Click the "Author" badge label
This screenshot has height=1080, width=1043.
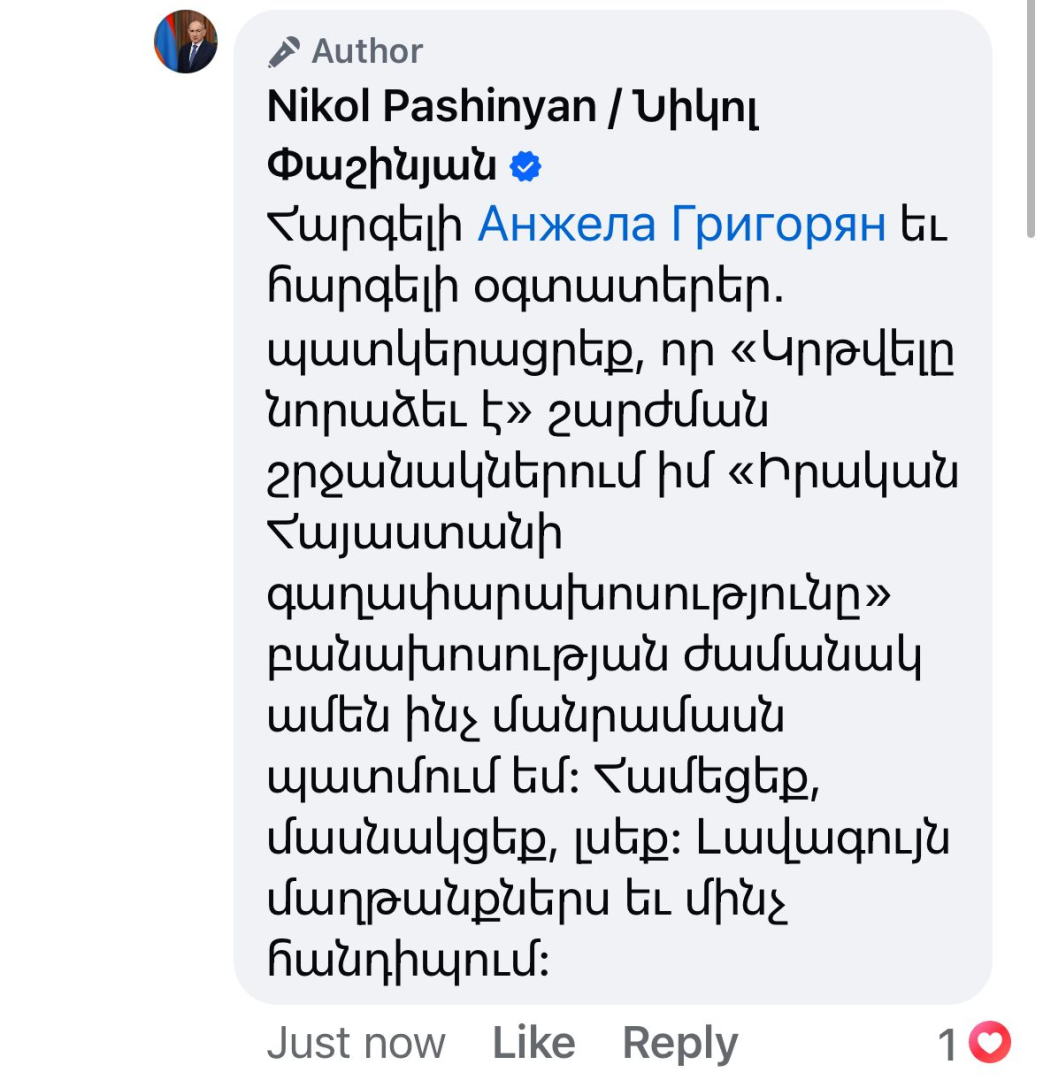point(367,51)
